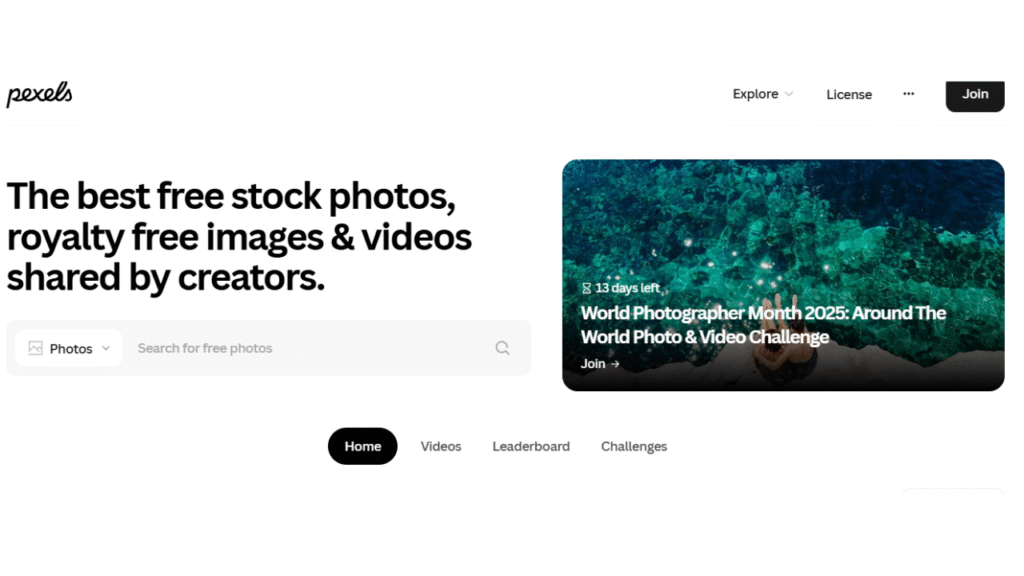Open the three-dots more menu
The image size is (1024, 576).
point(908,94)
